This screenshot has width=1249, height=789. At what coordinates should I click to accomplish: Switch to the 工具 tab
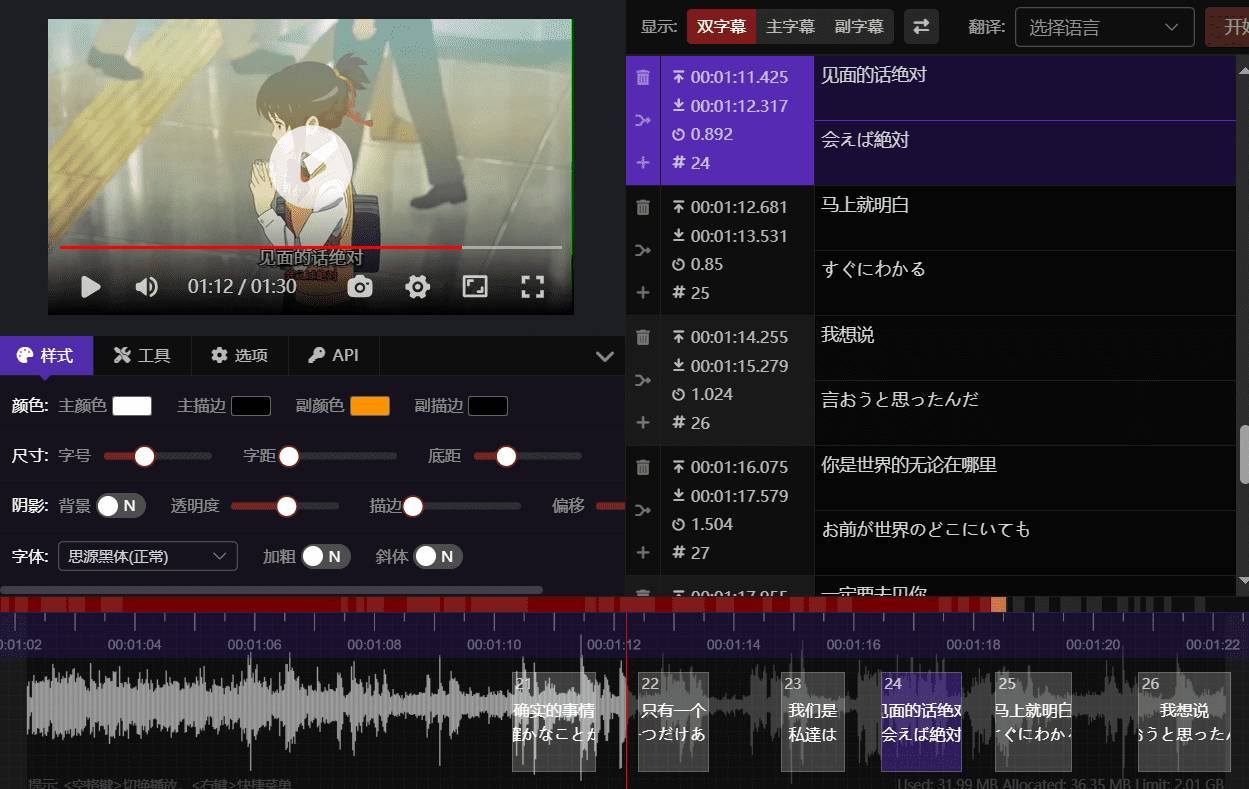[142, 355]
